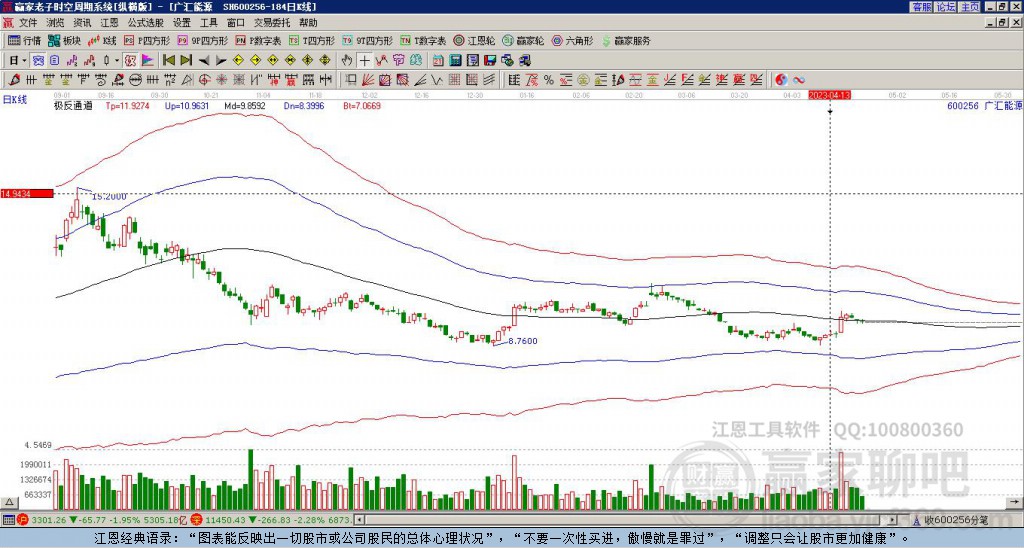Click the 客服 button
This screenshot has height=548, width=1024.
click(x=921, y=7)
